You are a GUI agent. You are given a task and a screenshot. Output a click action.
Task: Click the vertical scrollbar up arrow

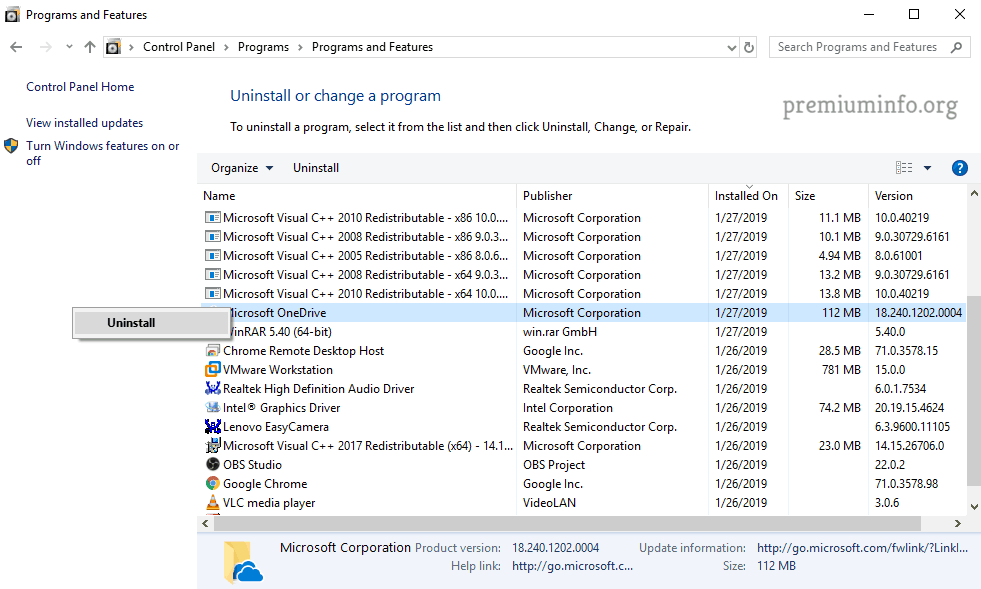tap(974, 194)
